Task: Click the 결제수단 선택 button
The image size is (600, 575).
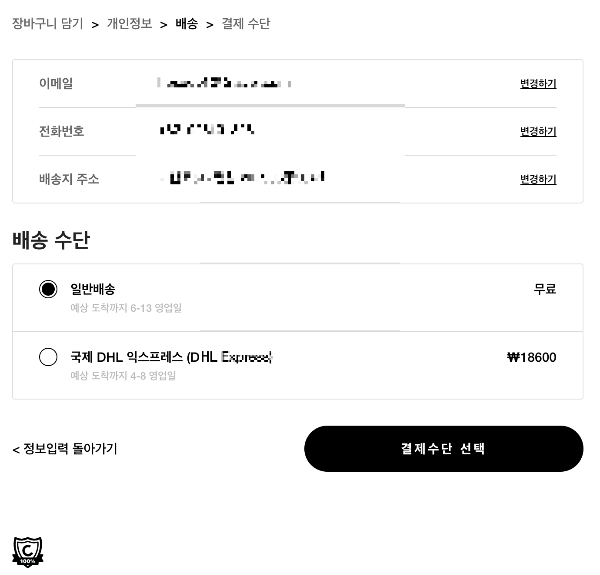Action: tap(443, 449)
